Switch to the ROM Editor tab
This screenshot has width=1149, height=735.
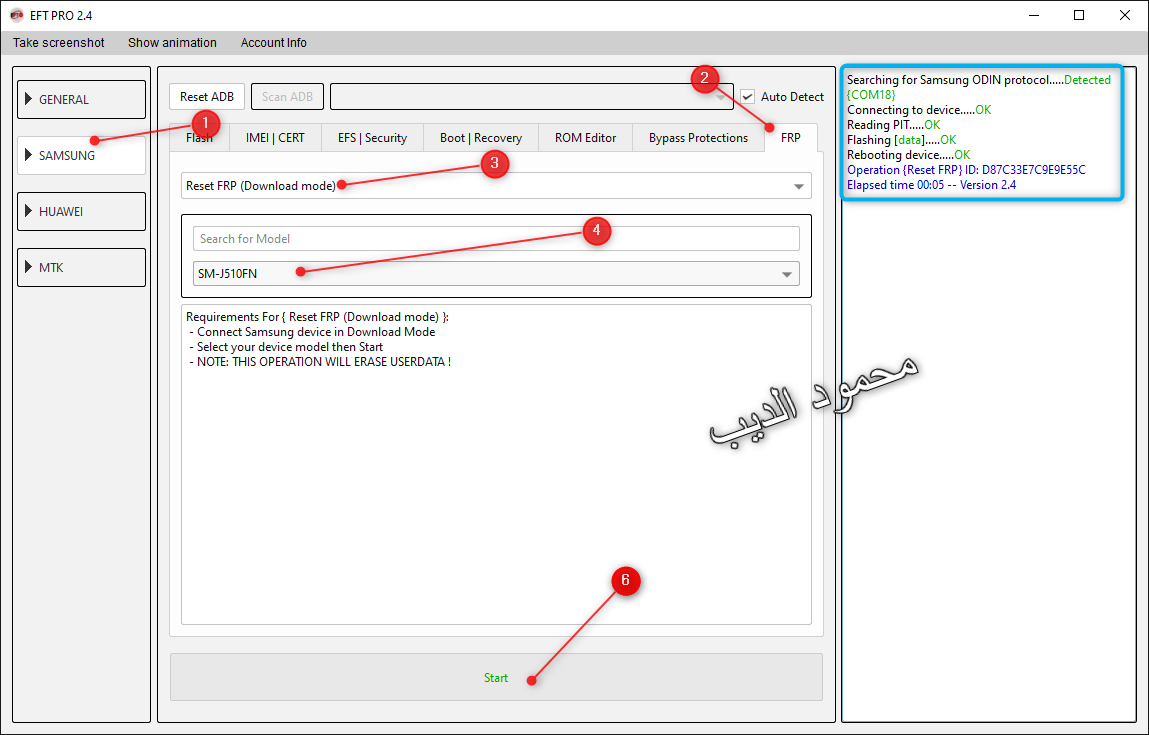coord(585,138)
